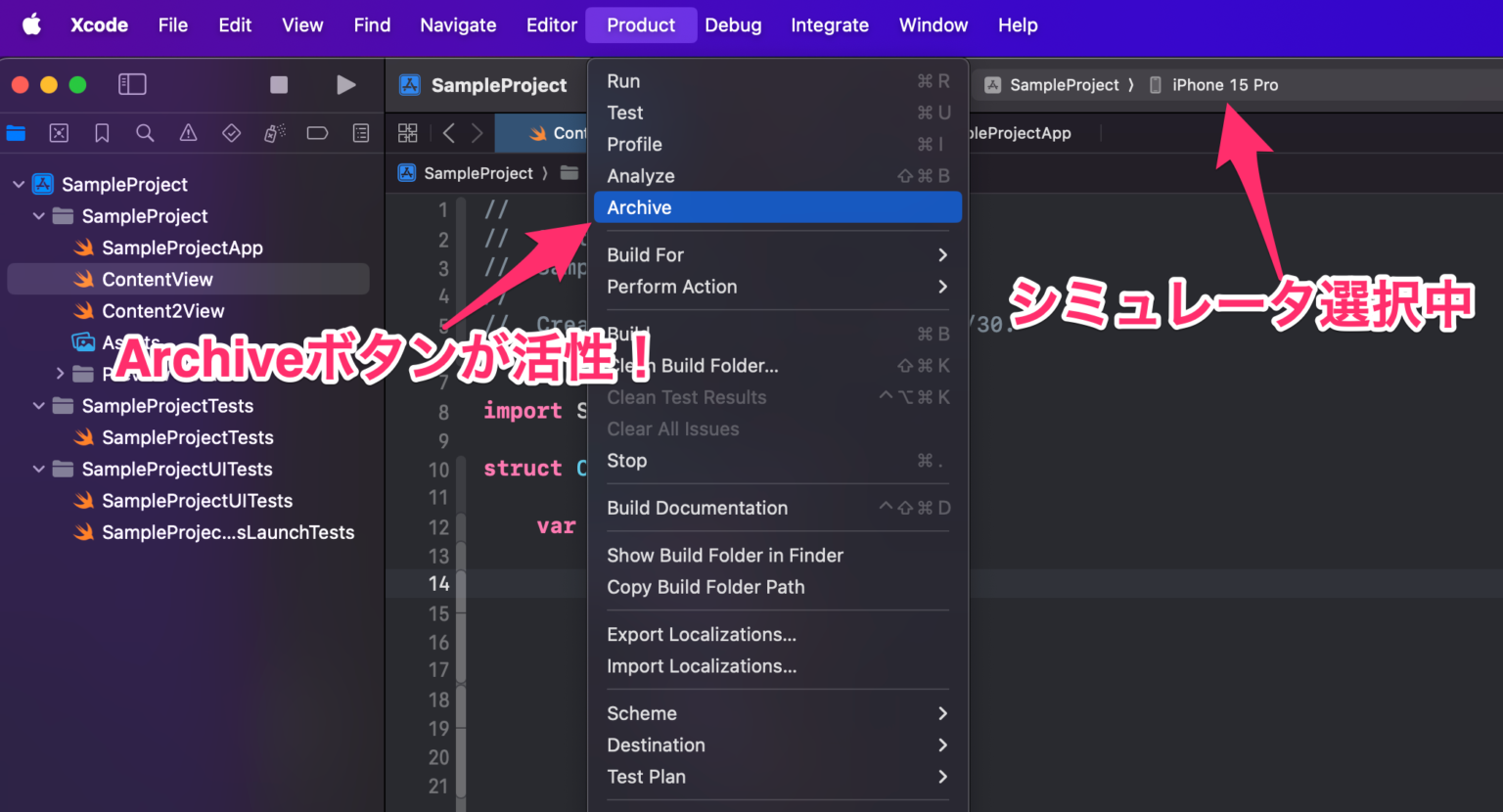The height and width of the screenshot is (812, 1503).
Task: Open the Bookmarks navigator icon
Action: pyautogui.click(x=102, y=133)
